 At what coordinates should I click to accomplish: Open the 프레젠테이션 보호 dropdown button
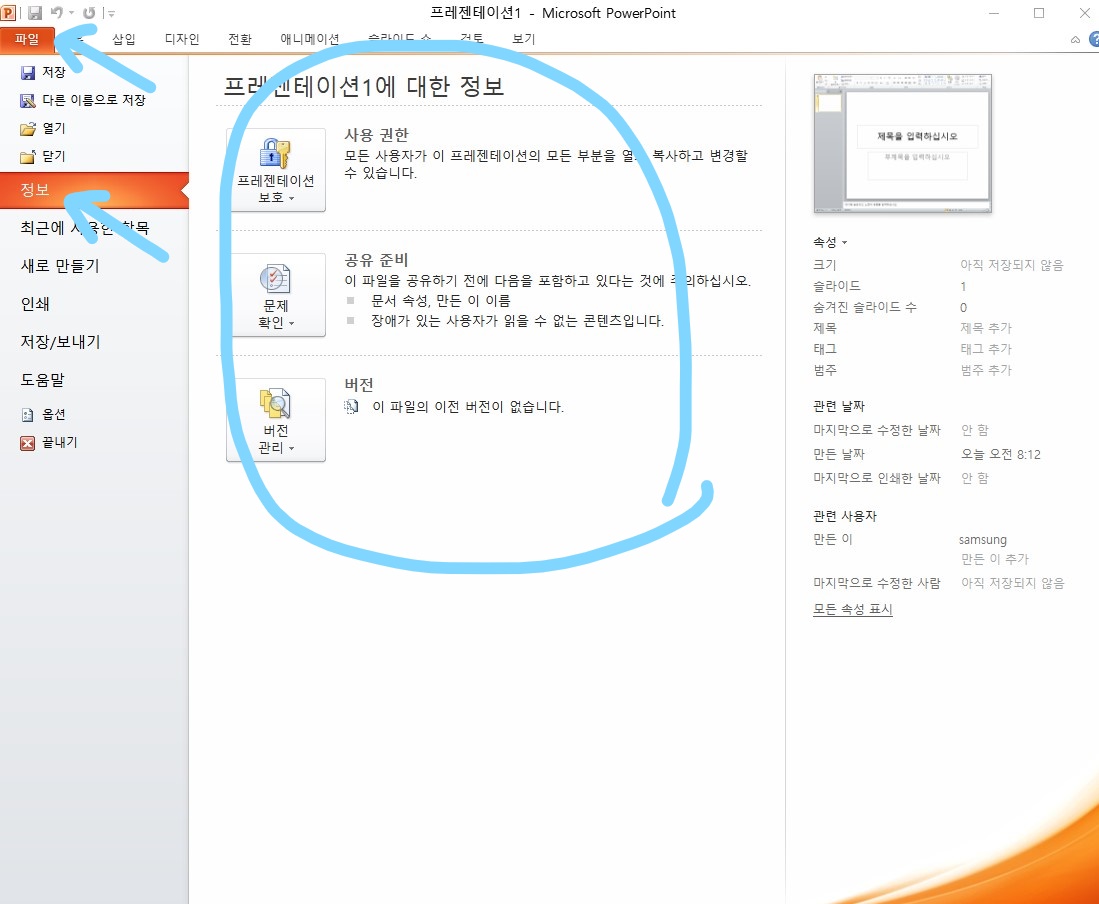(275, 170)
